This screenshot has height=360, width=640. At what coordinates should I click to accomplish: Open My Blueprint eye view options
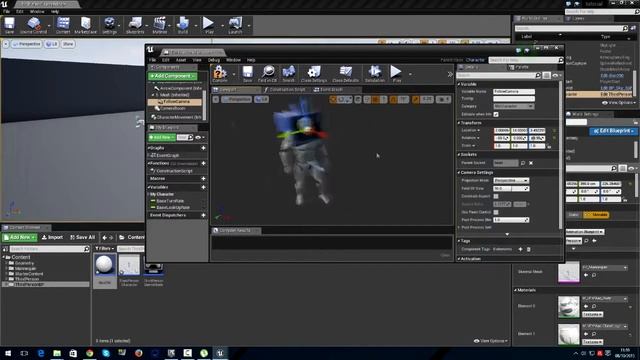click(x=200, y=138)
